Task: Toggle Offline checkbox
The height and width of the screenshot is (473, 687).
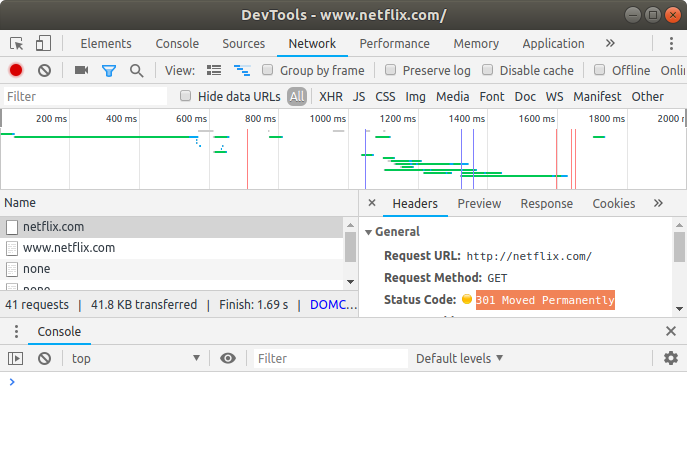Action: [x=600, y=70]
